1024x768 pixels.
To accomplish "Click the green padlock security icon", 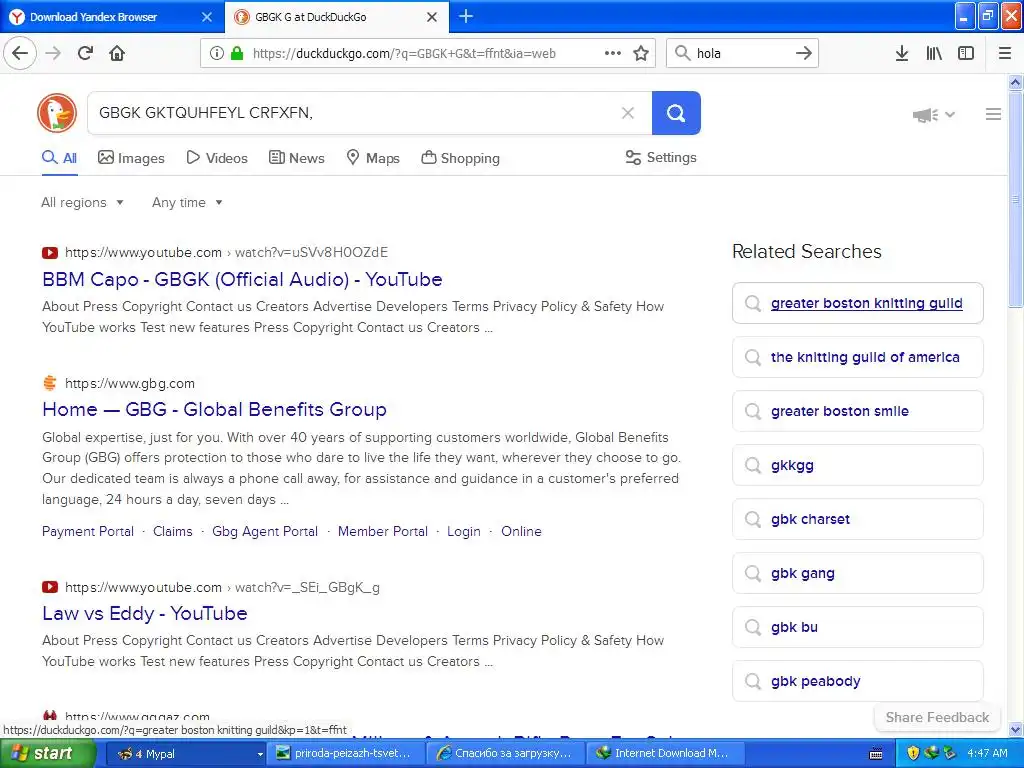I will tap(237, 53).
